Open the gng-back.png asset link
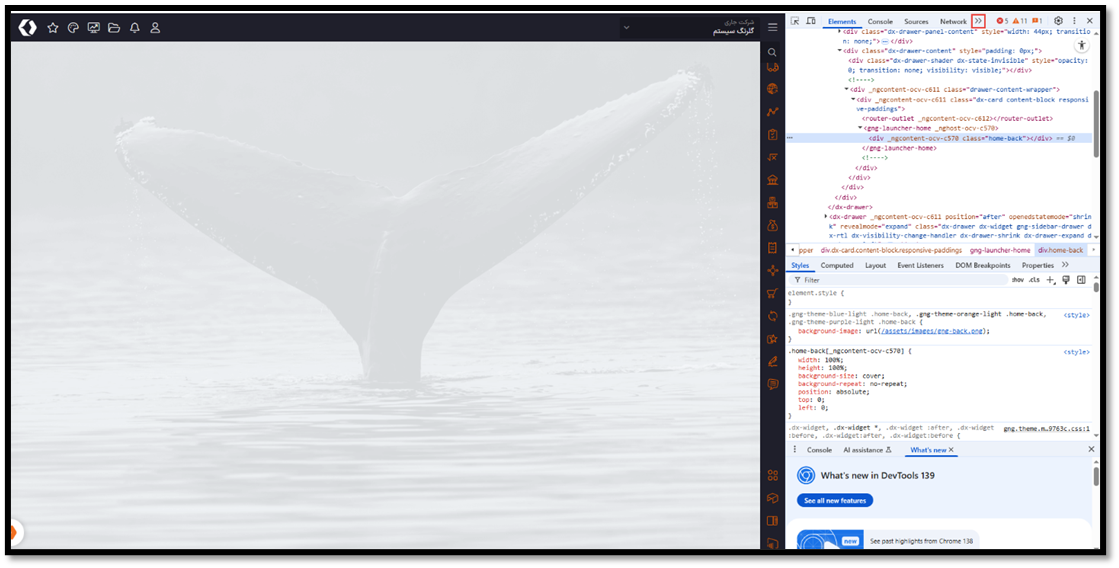1119x568 pixels. click(x=948, y=330)
